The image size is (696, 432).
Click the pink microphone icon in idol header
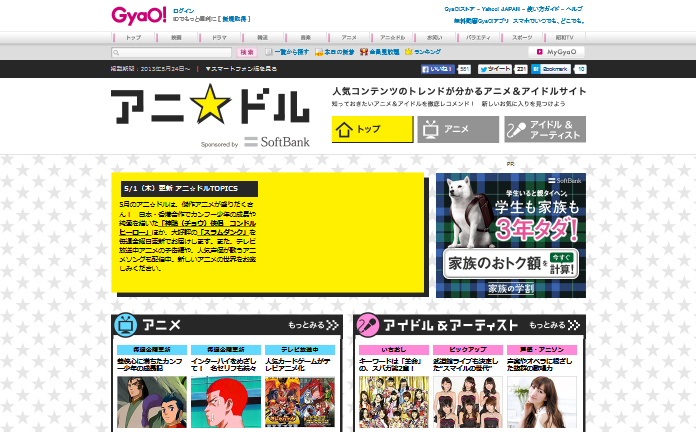pyautogui.click(x=368, y=325)
